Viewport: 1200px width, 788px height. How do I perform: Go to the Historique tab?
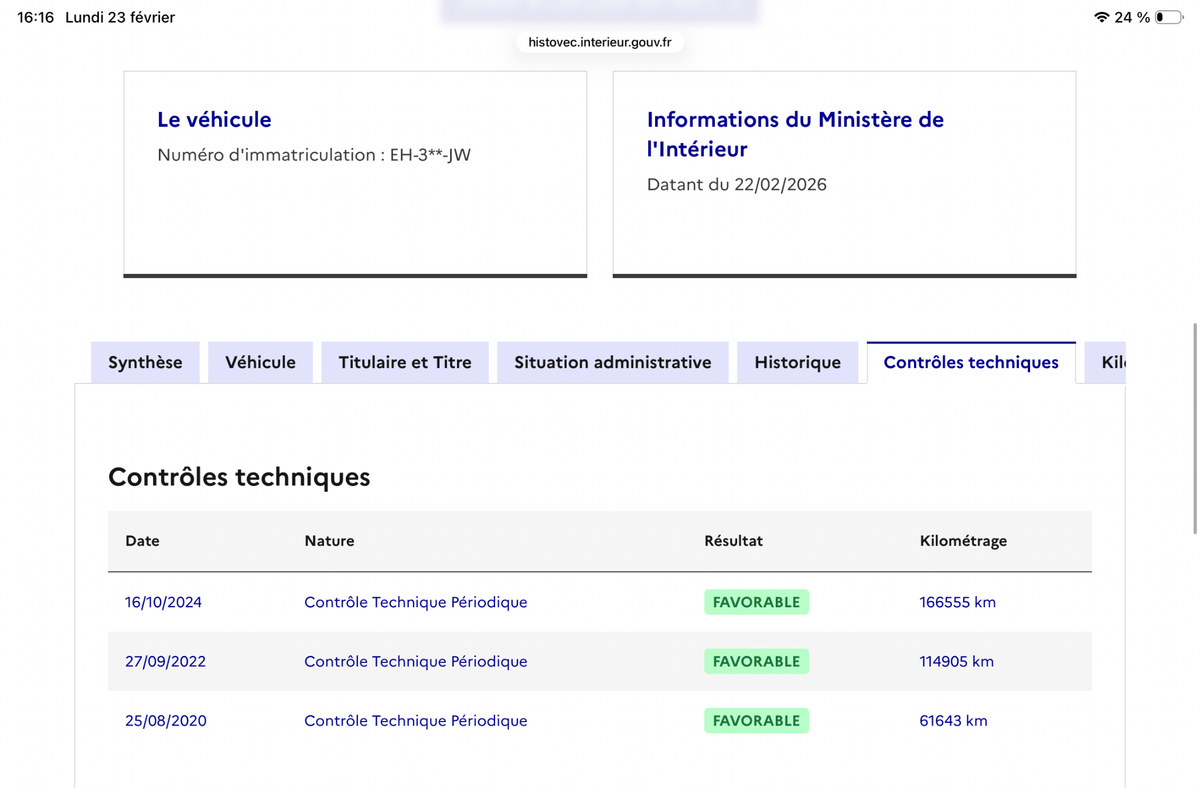tap(797, 362)
